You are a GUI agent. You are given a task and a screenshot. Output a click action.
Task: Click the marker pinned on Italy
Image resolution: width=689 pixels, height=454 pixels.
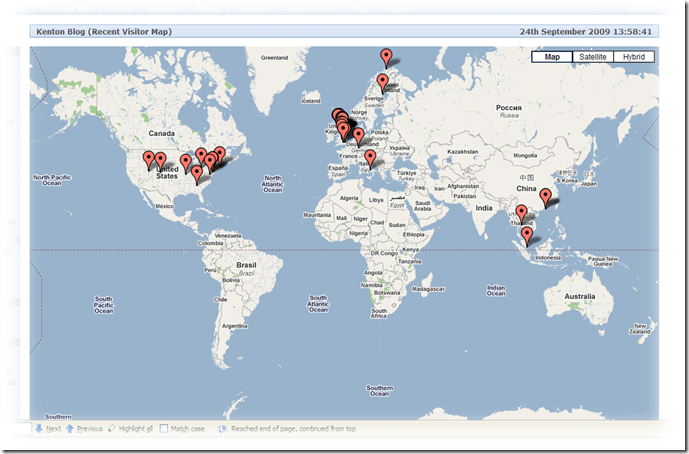pyautogui.click(x=370, y=159)
